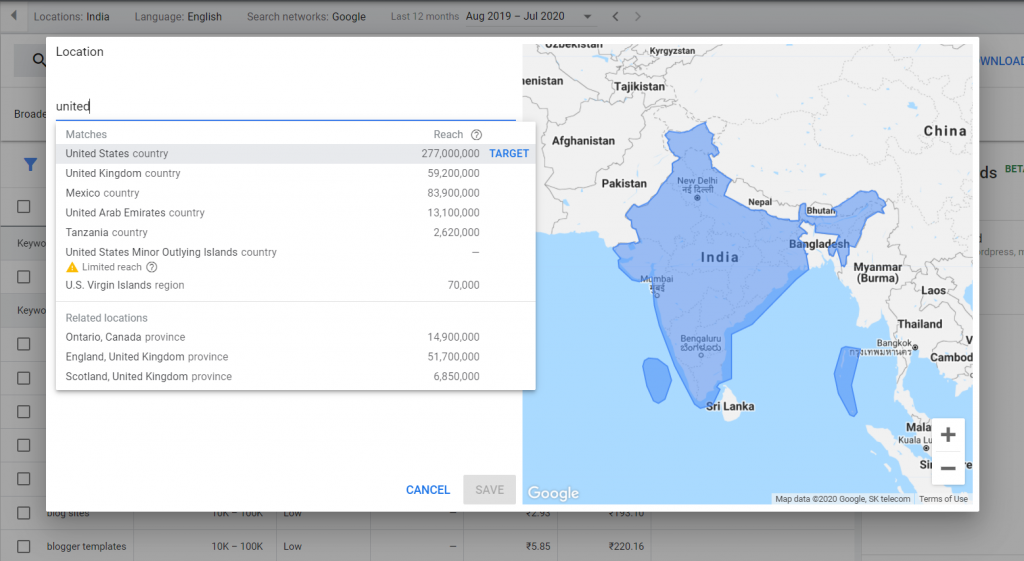Select United Kingdom country match
This screenshot has height=561, width=1024.
tap(295, 173)
